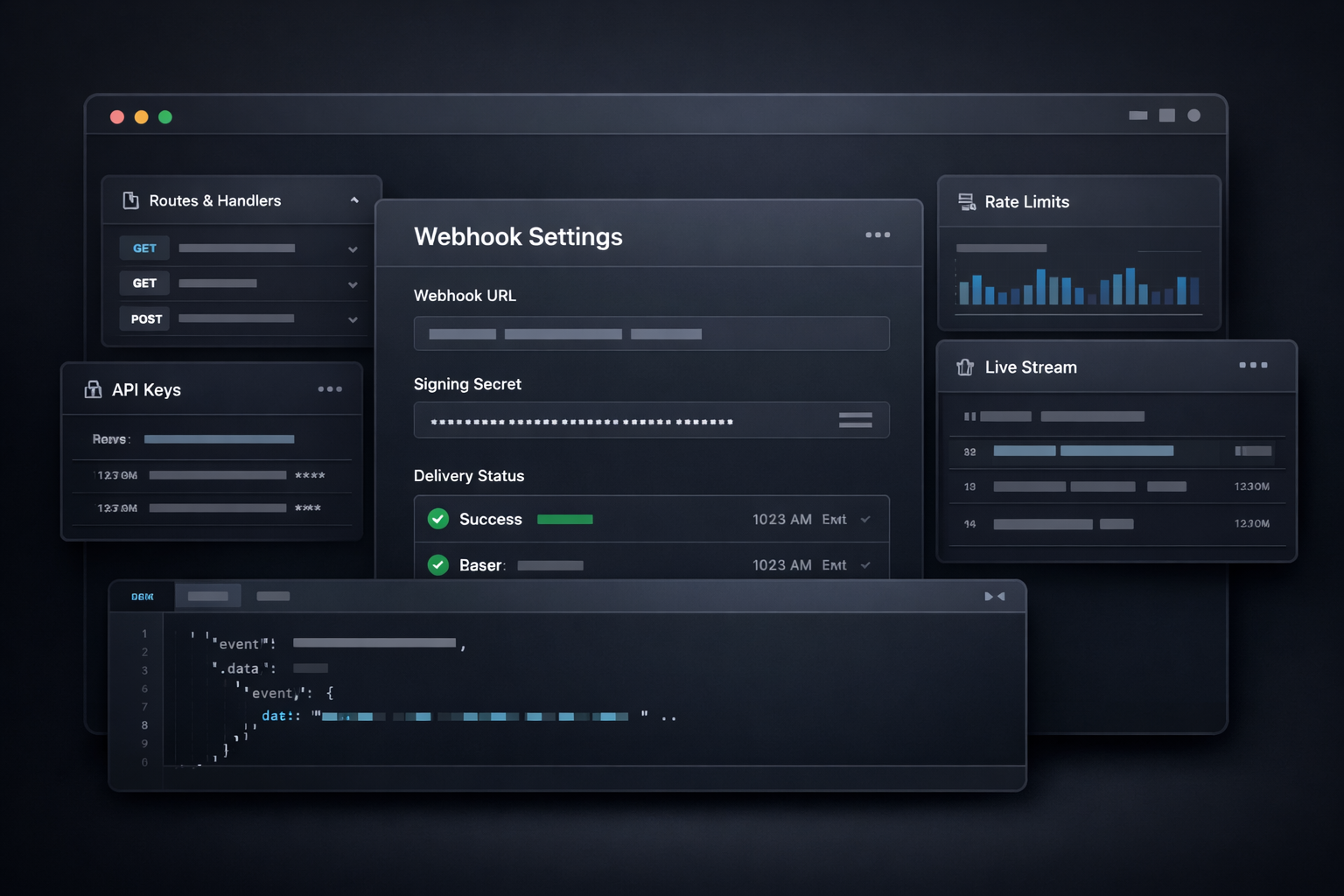Click the circle icon in window title bar
Screen dimensions: 1344x896
coord(1193,115)
